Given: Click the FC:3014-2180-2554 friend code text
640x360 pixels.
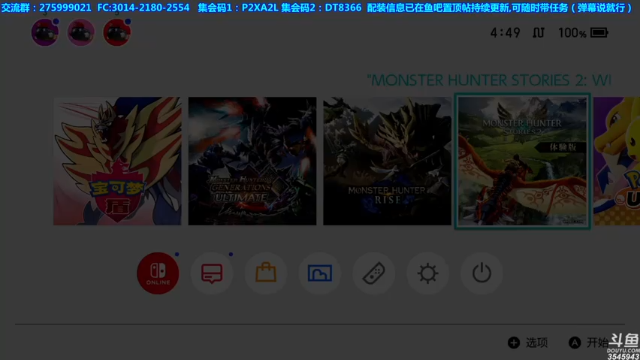Looking at the screenshot, I should (x=143, y=8).
